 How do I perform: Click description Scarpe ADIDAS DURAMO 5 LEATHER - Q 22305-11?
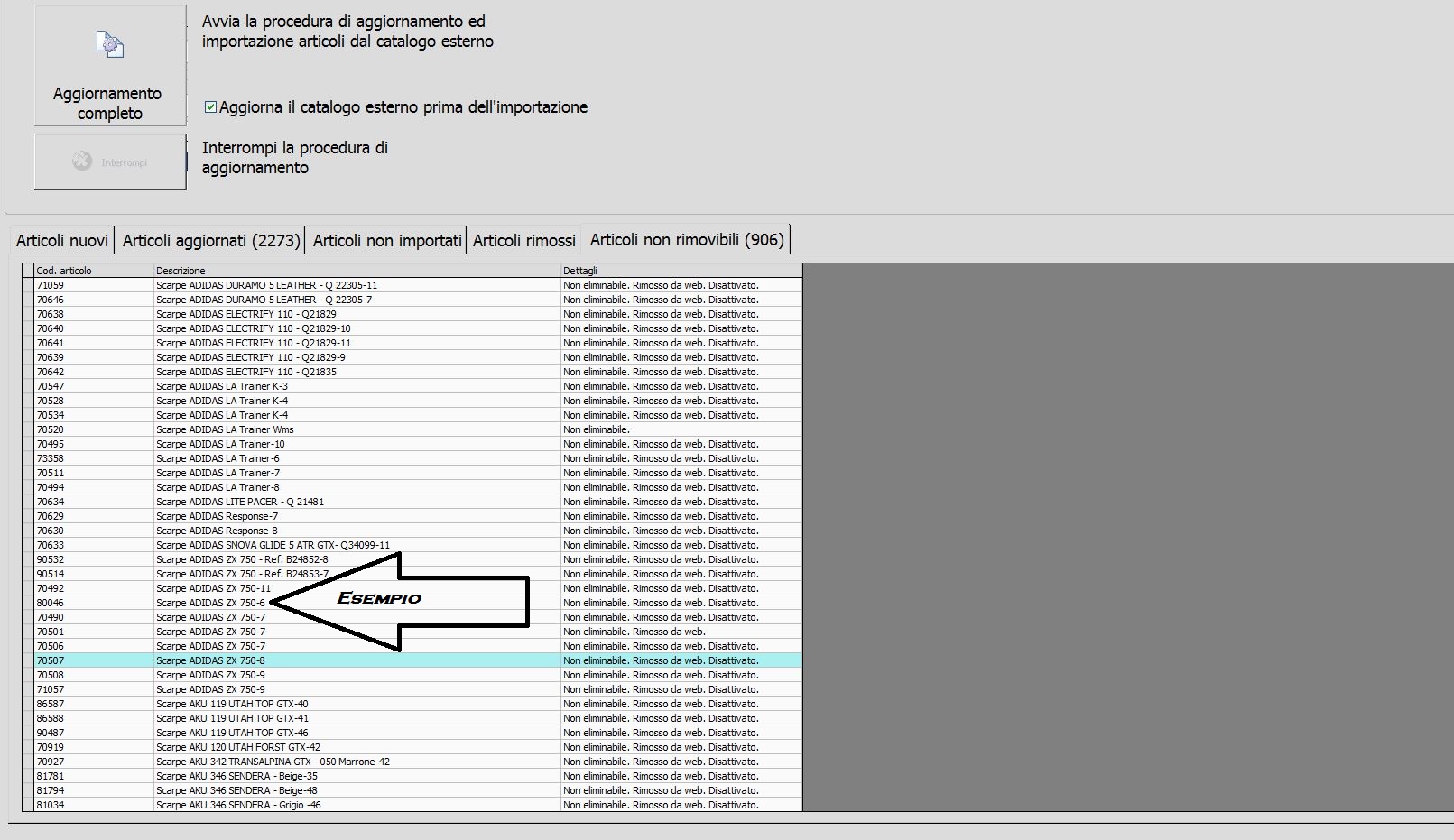point(267,285)
